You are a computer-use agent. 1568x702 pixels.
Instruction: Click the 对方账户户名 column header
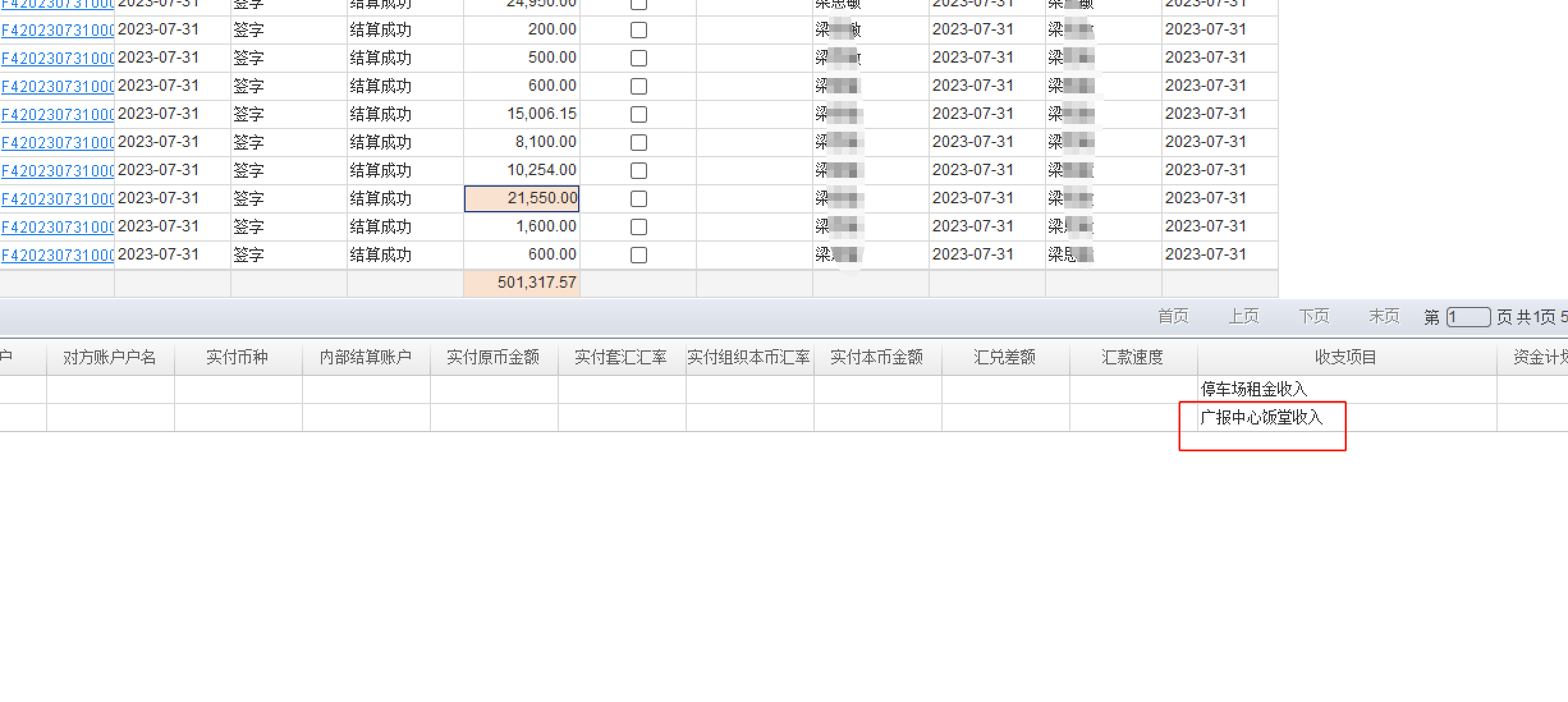(x=110, y=357)
